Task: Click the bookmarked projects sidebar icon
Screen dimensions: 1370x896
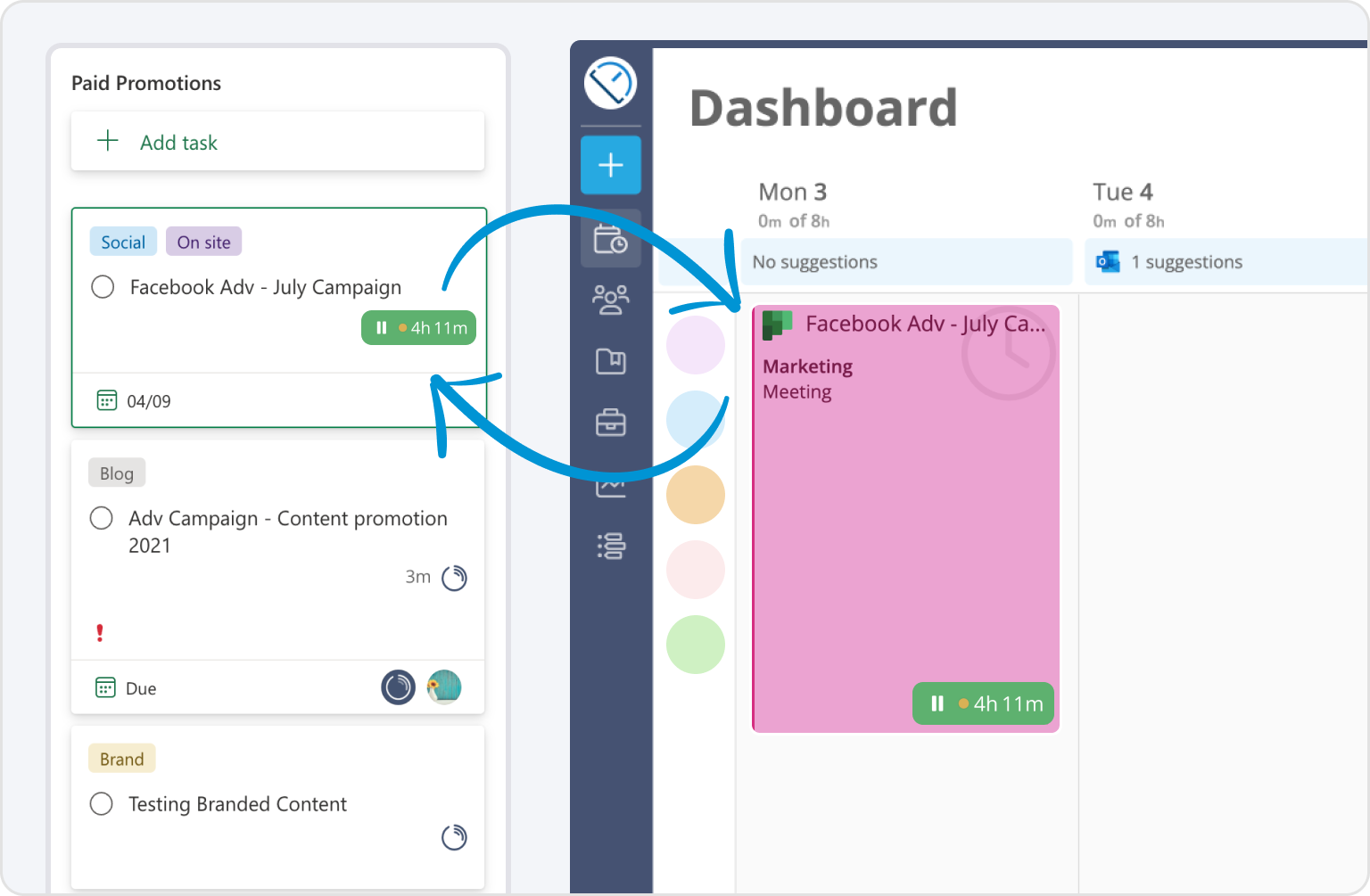Action: pos(610,362)
